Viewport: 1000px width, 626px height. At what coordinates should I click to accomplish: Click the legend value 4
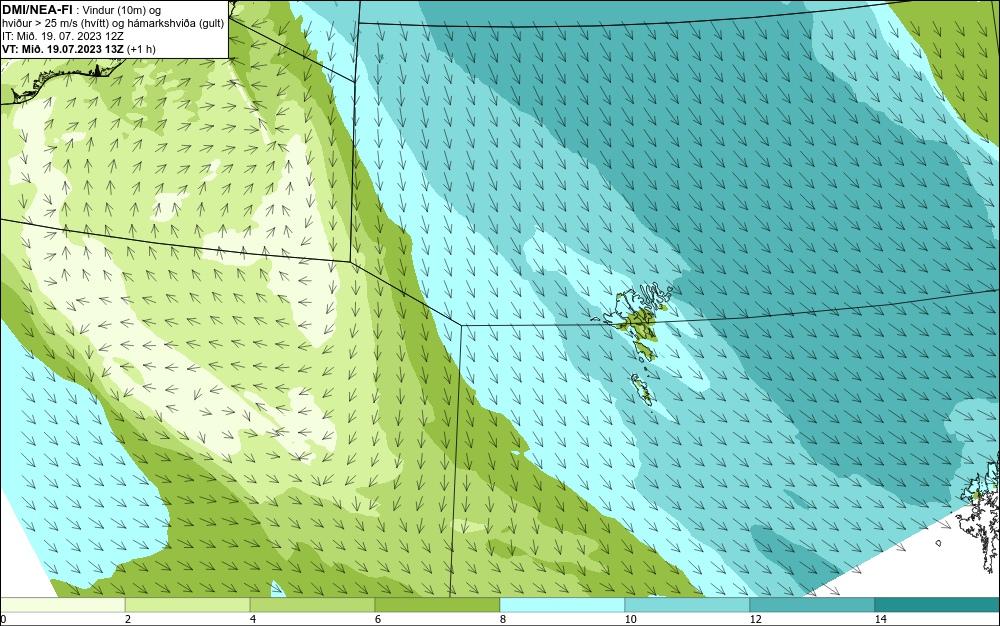coord(253,619)
